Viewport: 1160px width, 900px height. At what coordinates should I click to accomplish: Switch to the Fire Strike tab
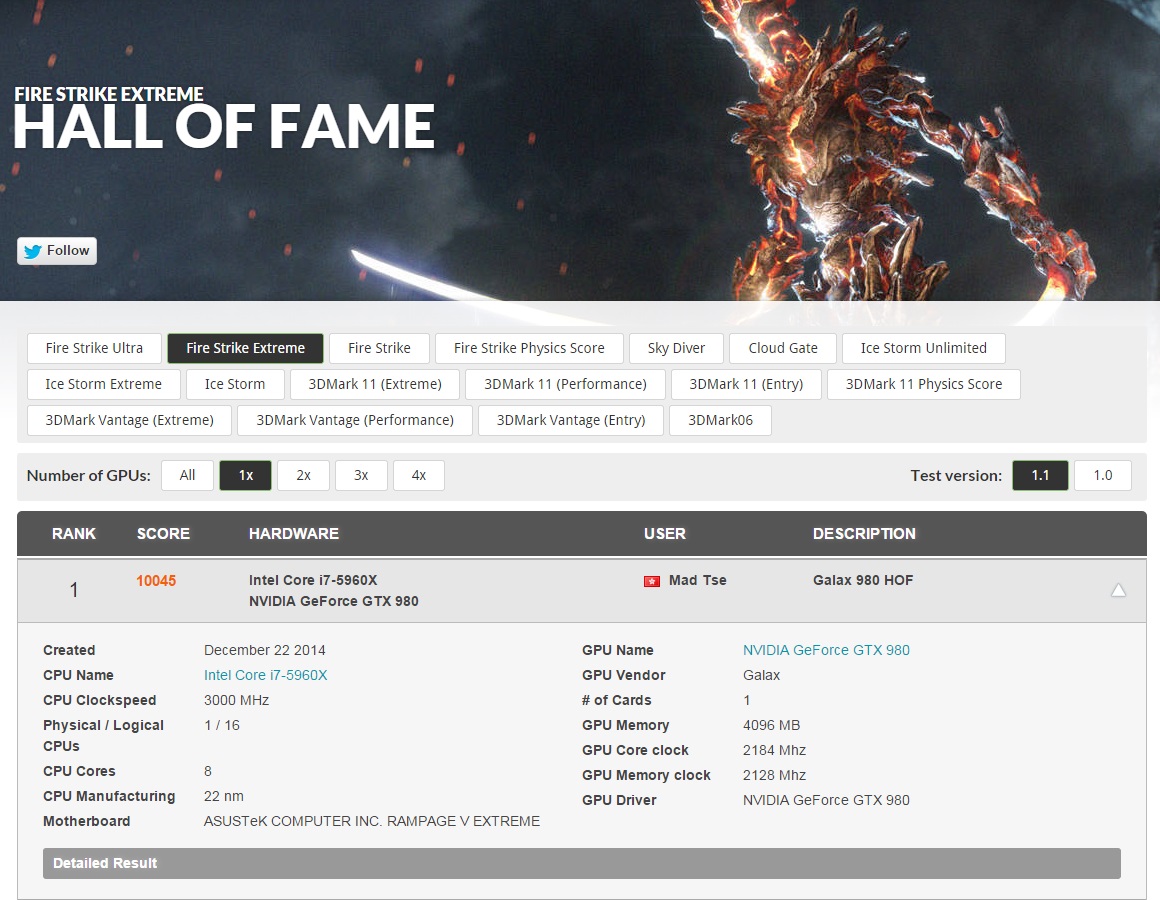coord(380,348)
